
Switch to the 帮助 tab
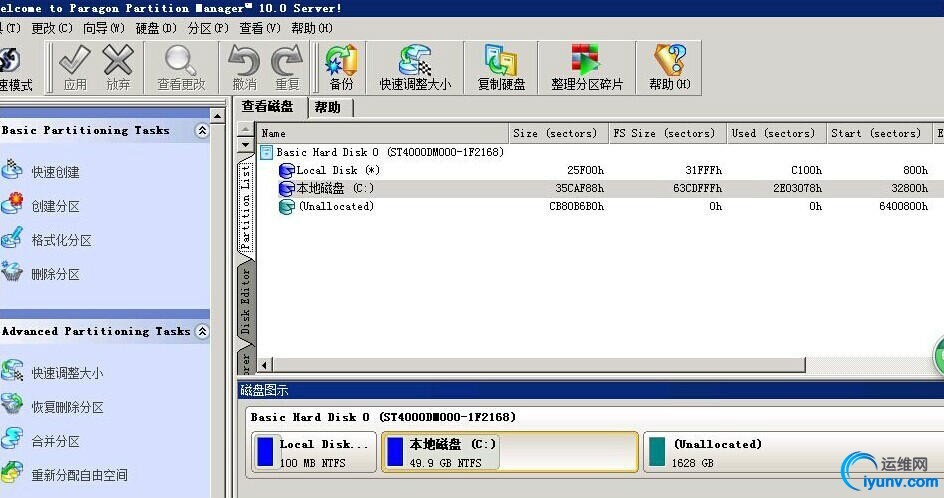[329, 108]
